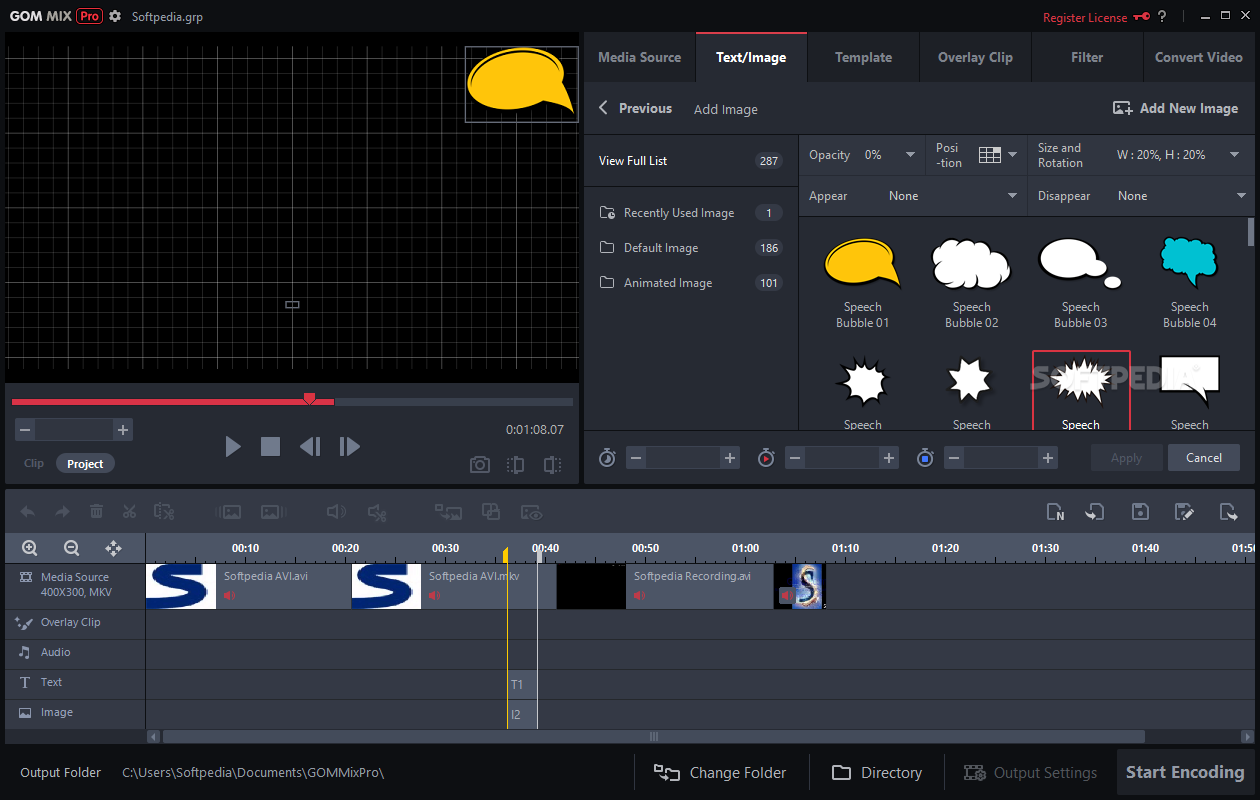The height and width of the screenshot is (800, 1260).
Task: Click the timeline horizontal scrollbar
Action: pos(654,736)
